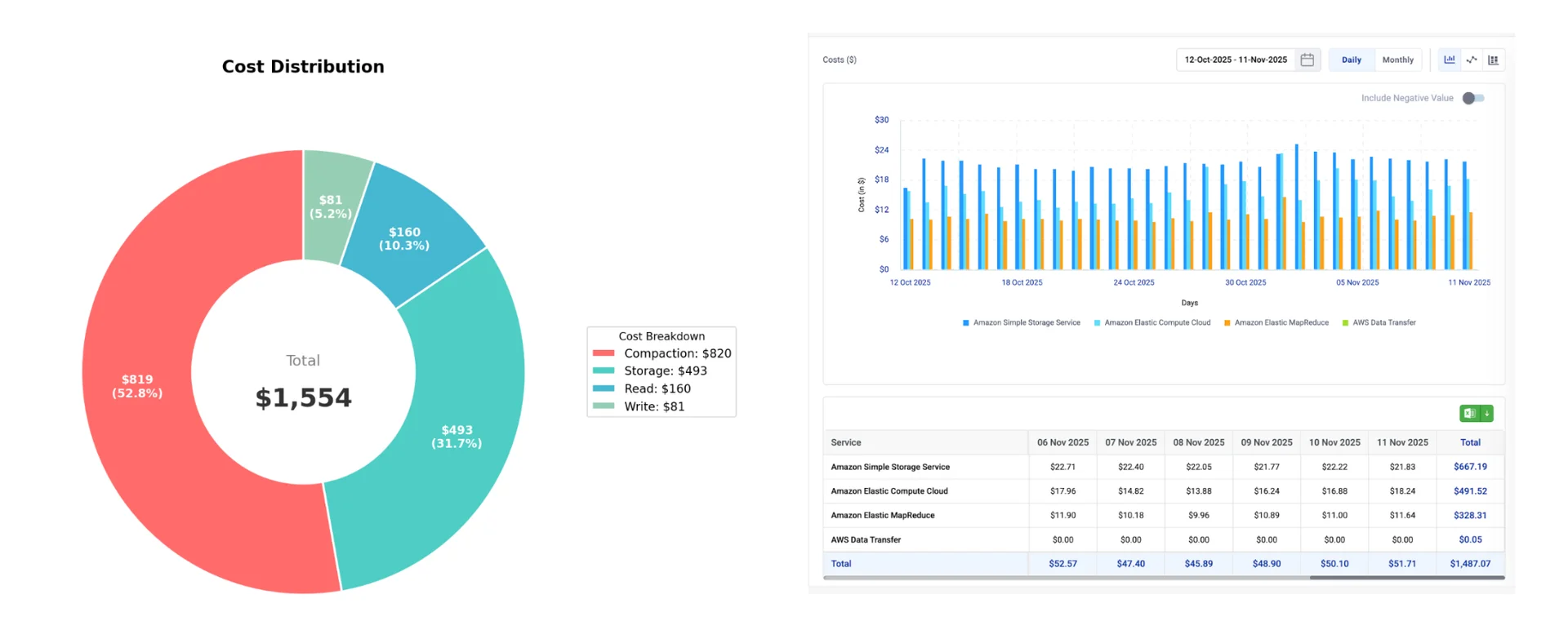Click the Total column header
Screen dimensions: 1568x621
click(1470, 442)
